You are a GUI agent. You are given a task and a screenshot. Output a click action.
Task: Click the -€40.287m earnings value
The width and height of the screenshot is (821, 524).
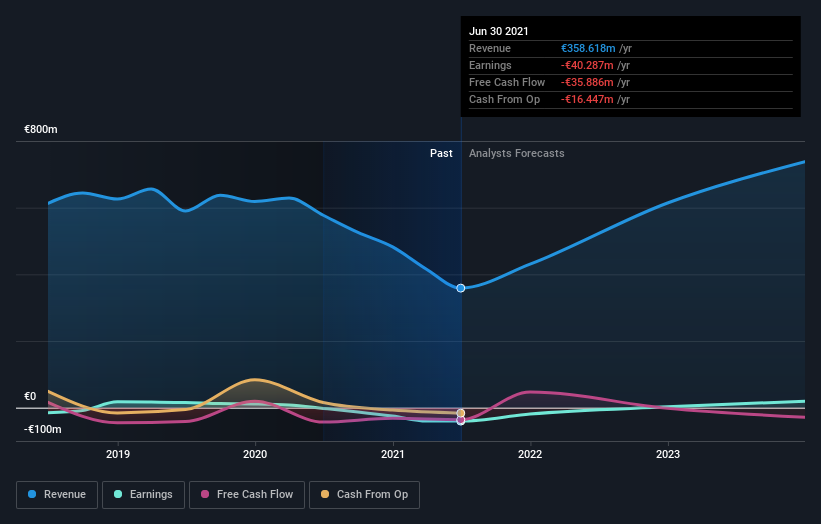(x=587, y=65)
